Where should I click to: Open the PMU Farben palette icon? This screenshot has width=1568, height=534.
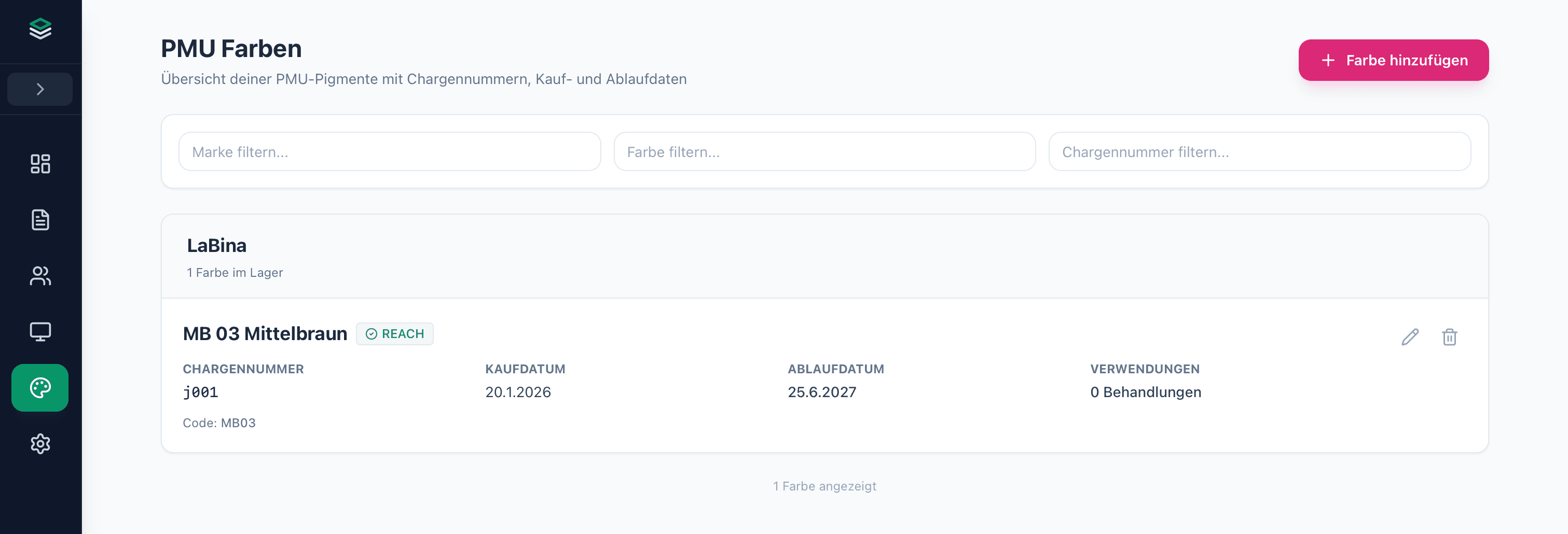pyautogui.click(x=39, y=387)
